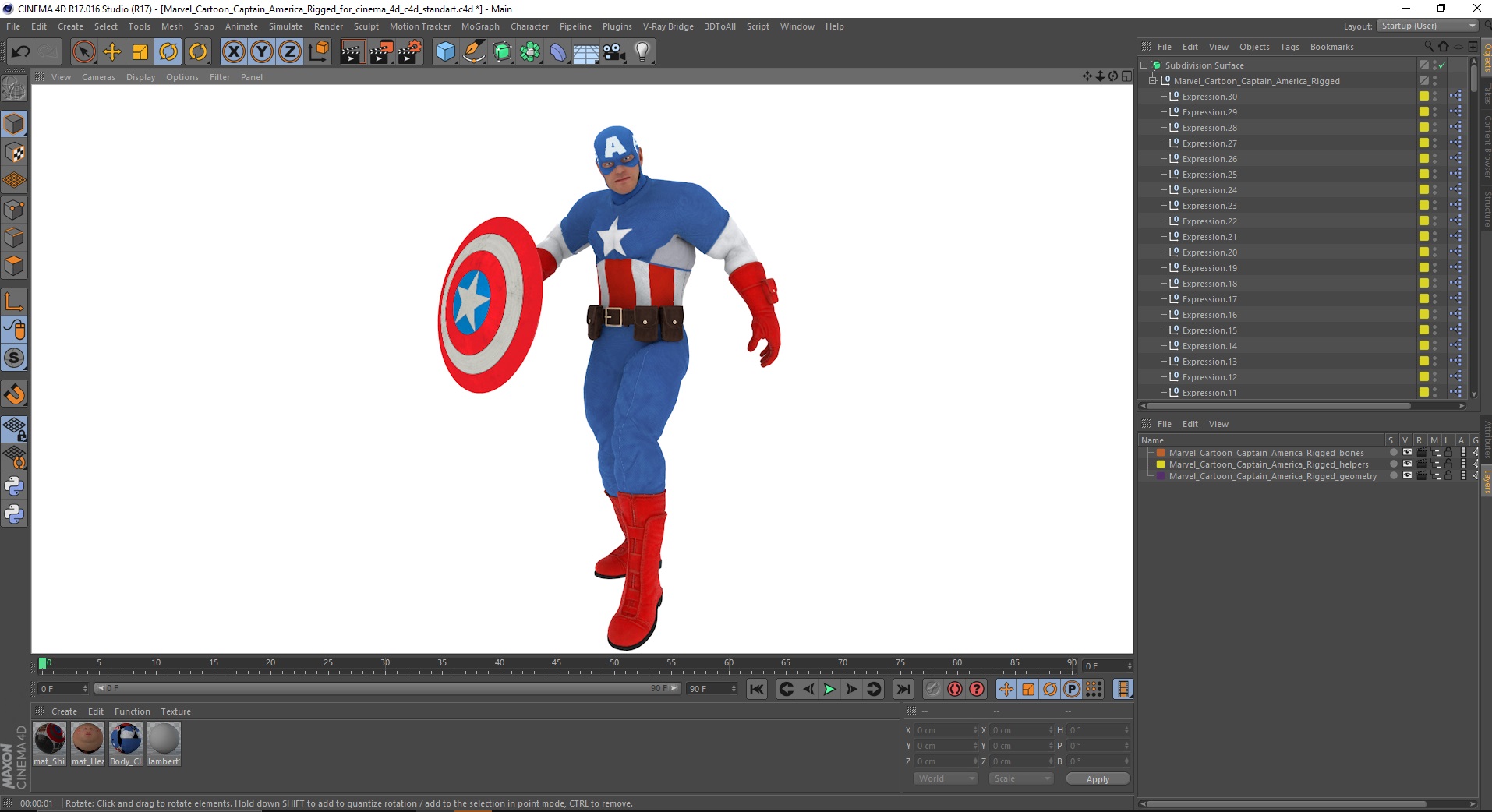The width and height of the screenshot is (1492, 812).
Task: Click orange color swatch of bones layer
Action: click(1160, 453)
